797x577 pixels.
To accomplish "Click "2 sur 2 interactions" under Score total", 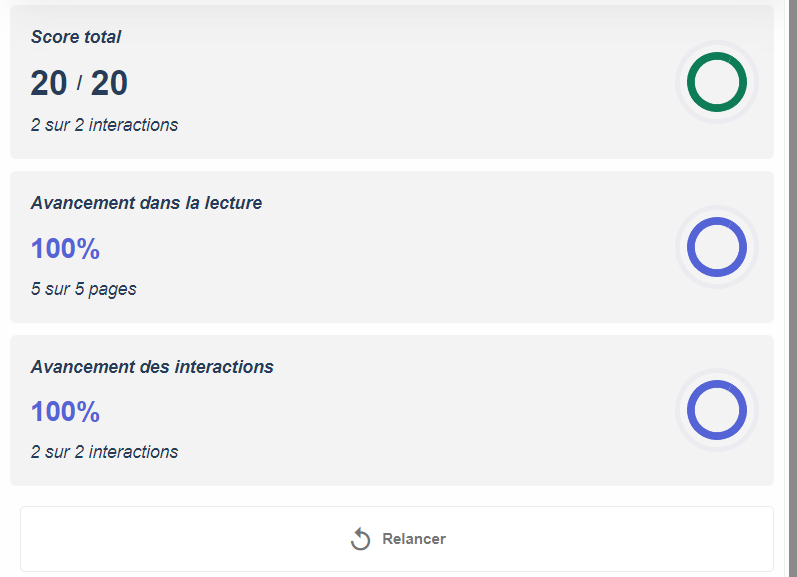I will [x=104, y=125].
